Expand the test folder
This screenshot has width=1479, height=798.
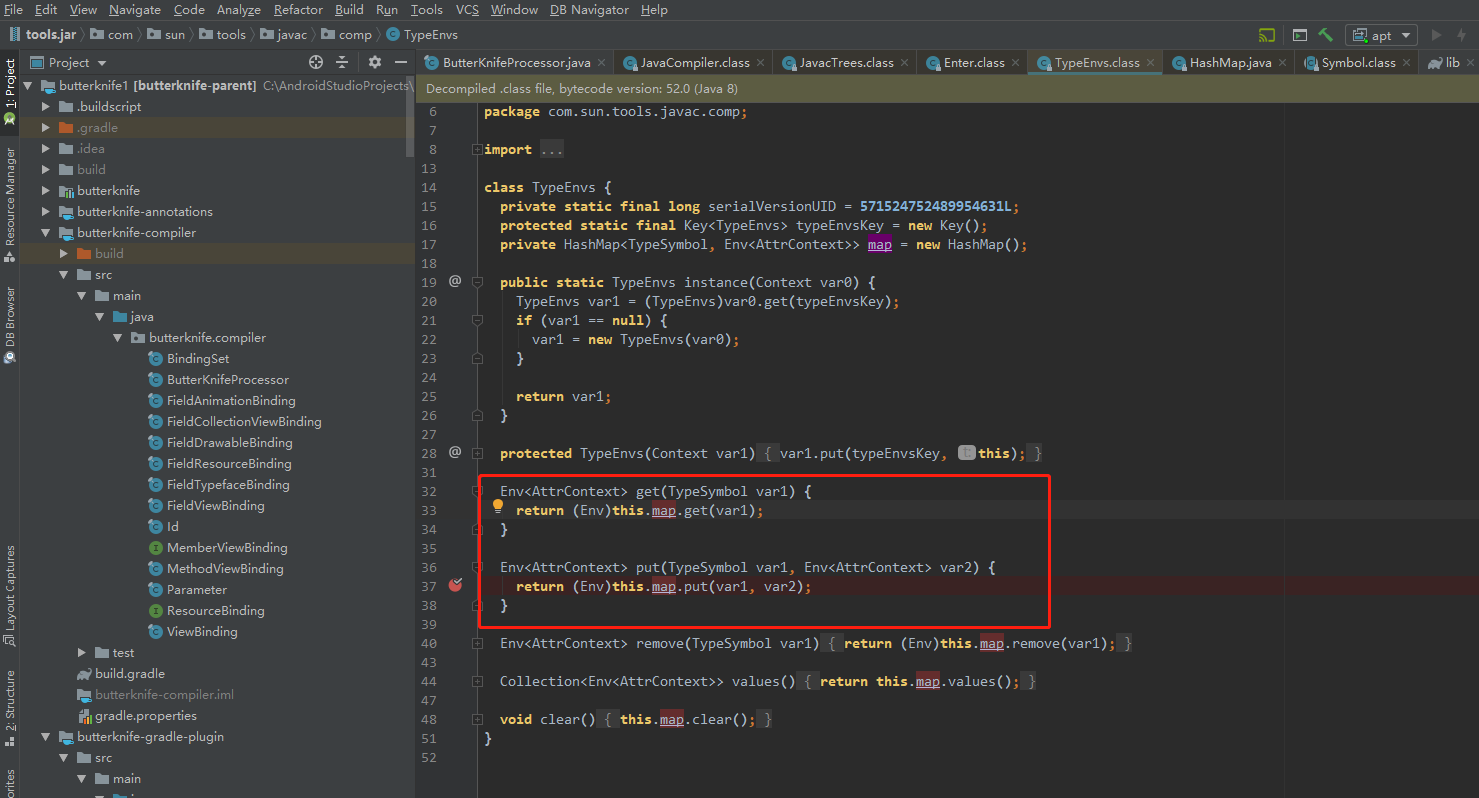(82, 652)
